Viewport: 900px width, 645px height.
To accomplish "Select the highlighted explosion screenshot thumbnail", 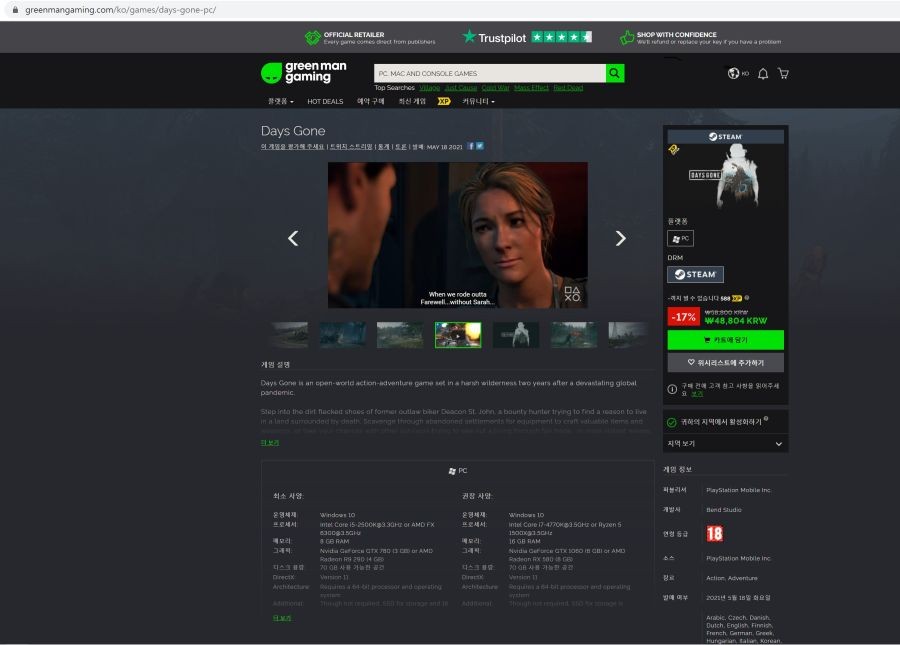I will [x=458, y=335].
